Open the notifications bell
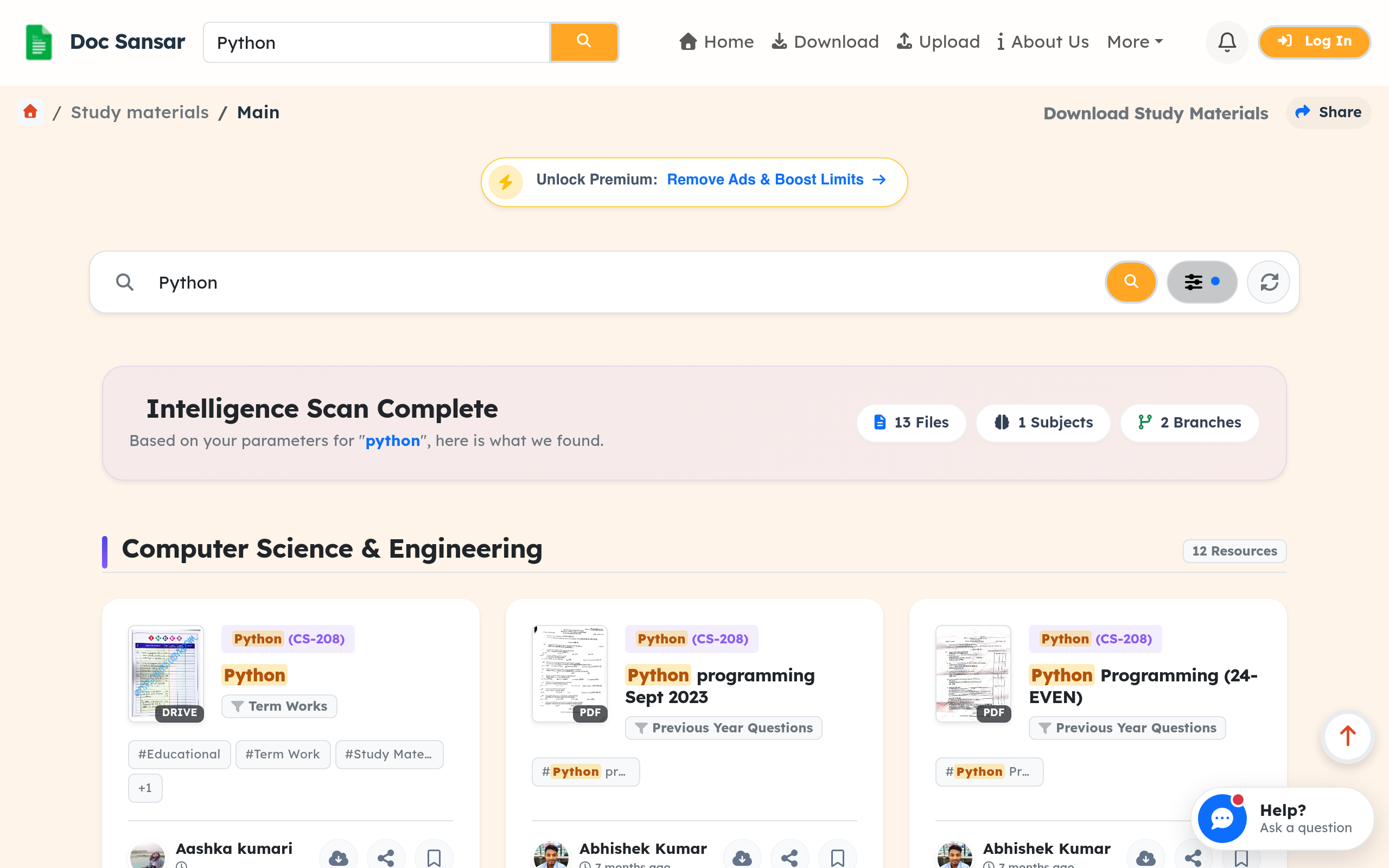1389x868 pixels. point(1227,42)
